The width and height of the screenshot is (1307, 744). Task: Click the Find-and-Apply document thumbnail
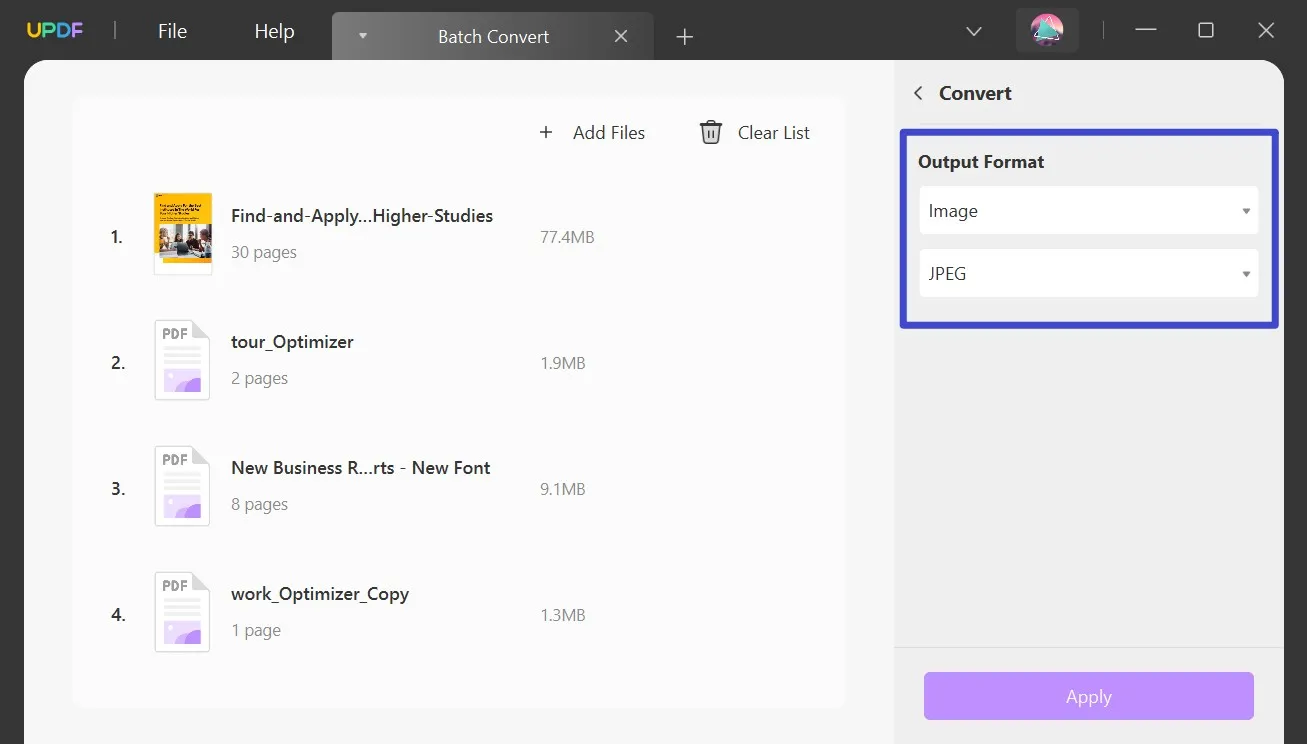point(182,233)
